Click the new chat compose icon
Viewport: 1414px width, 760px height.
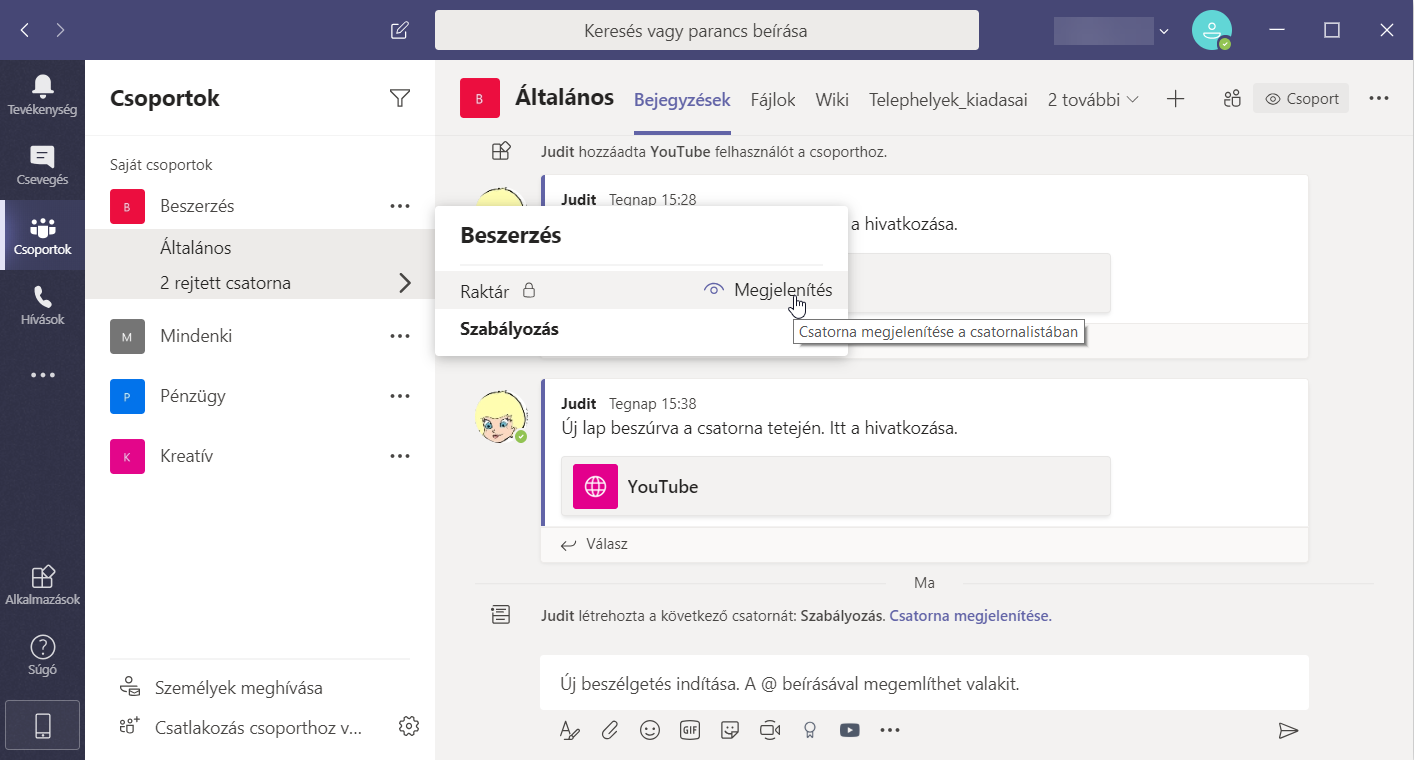(x=400, y=30)
